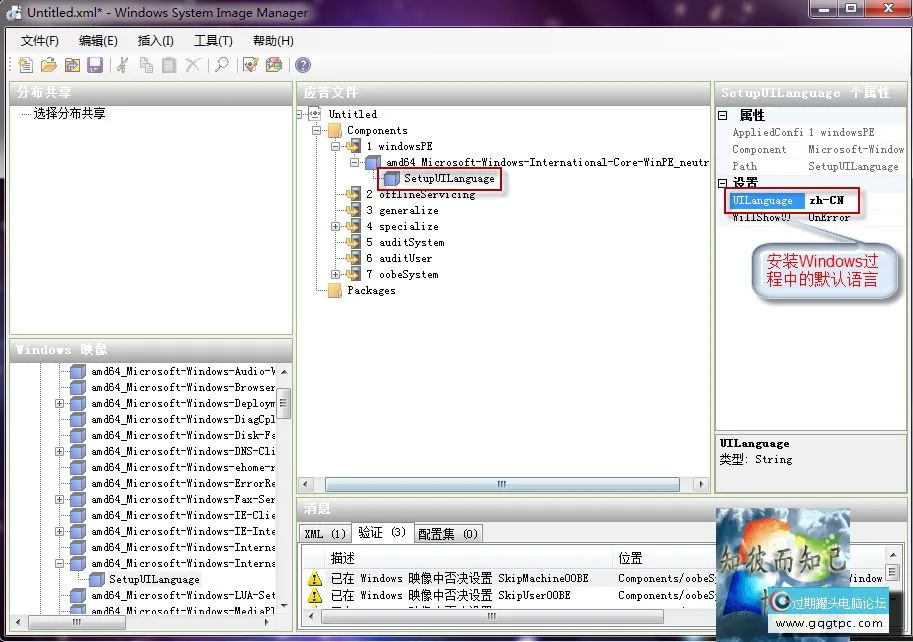Create a new answer file
The width and height of the screenshot is (913, 642).
[25, 64]
